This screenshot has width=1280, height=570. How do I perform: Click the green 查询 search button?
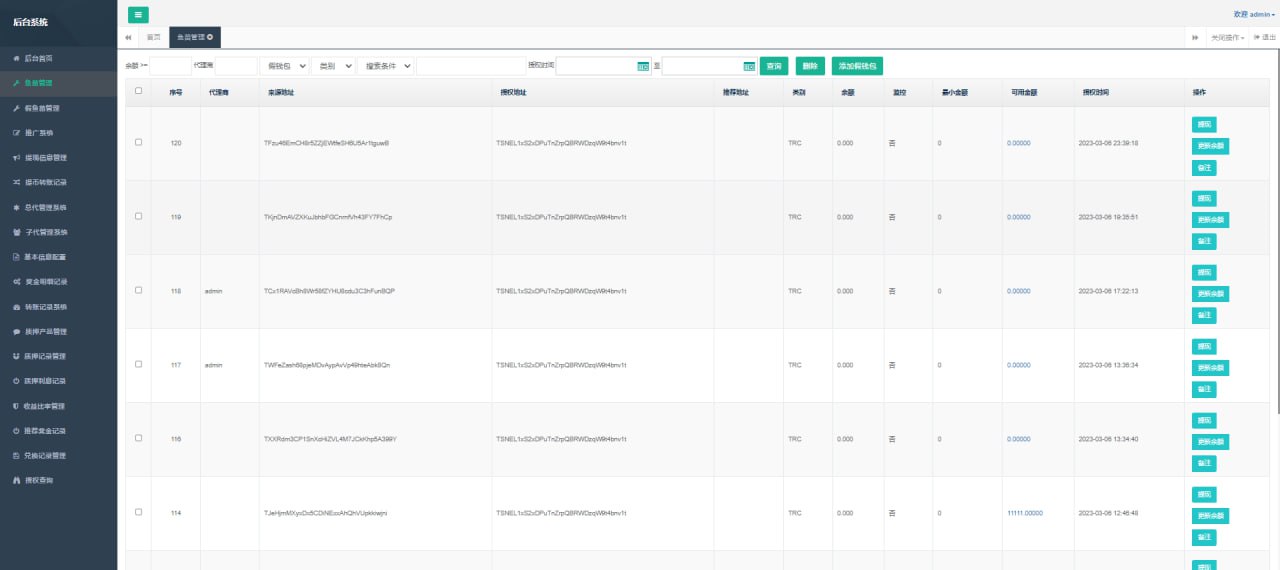click(x=773, y=66)
